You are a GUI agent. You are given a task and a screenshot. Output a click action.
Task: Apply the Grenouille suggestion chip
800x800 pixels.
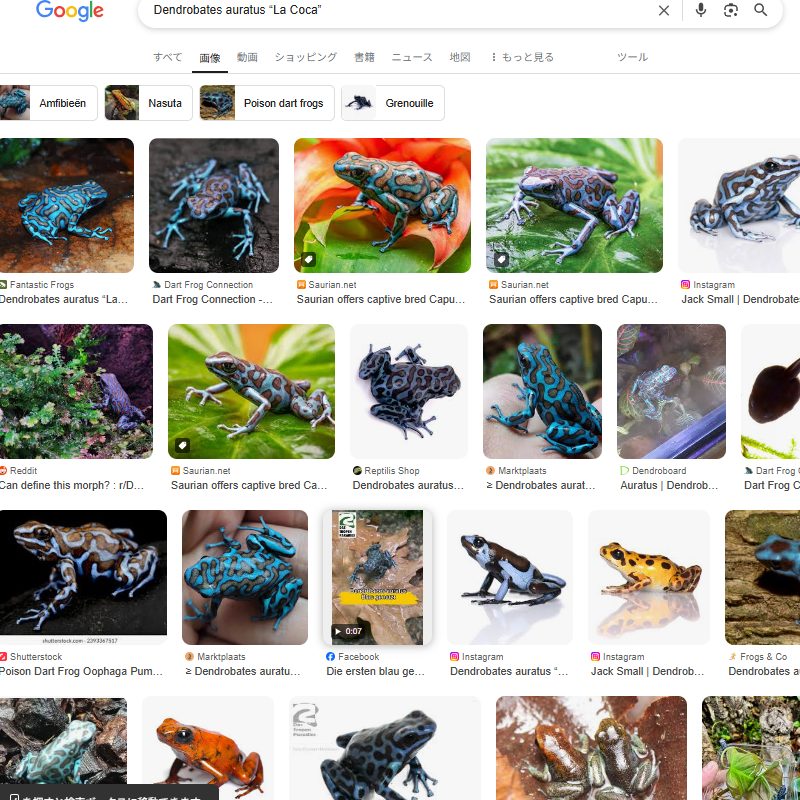[x=392, y=103]
